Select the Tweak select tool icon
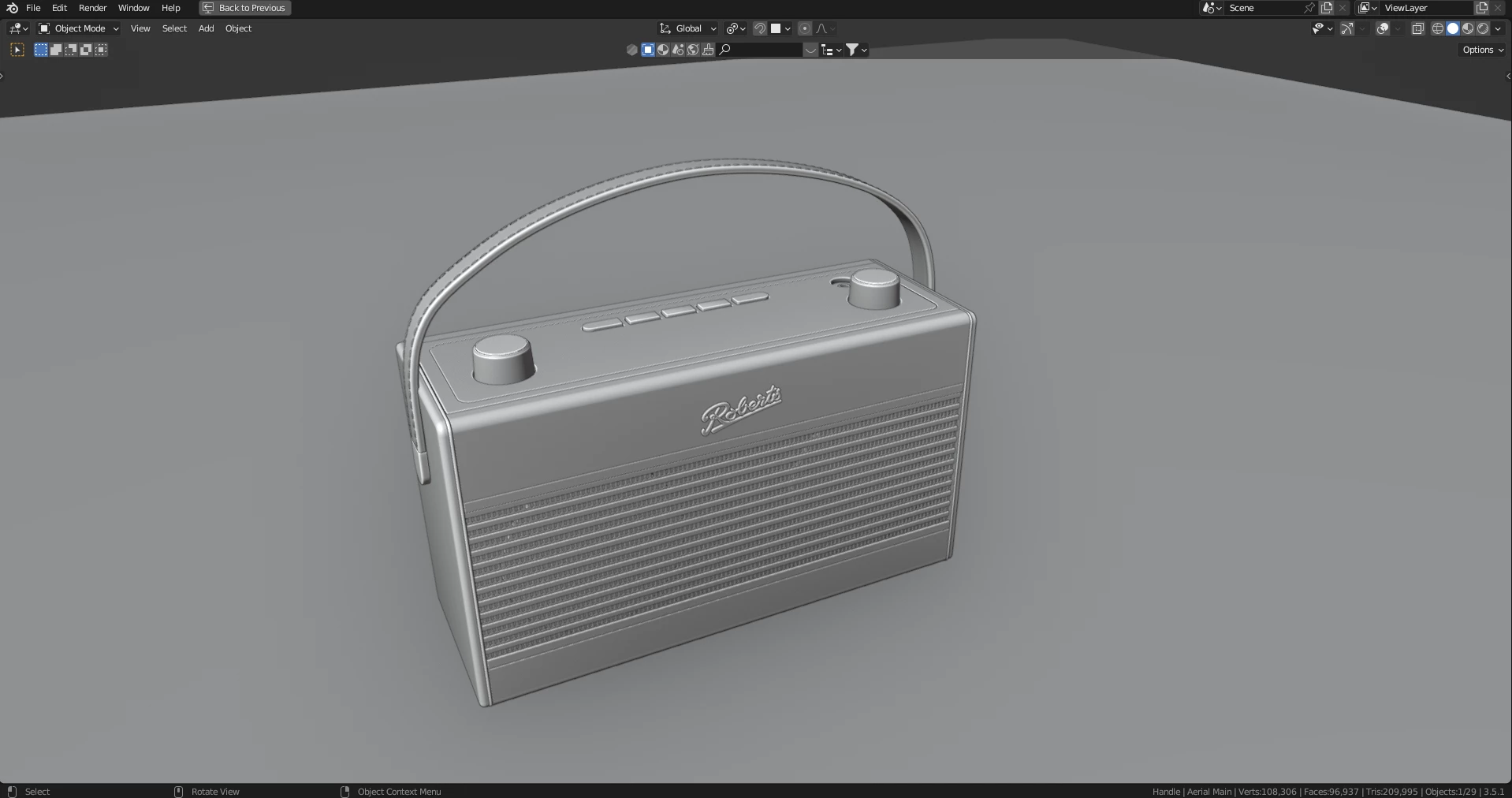Image resolution: width=1512 pixels, height=798 pixels. point(17,50)
